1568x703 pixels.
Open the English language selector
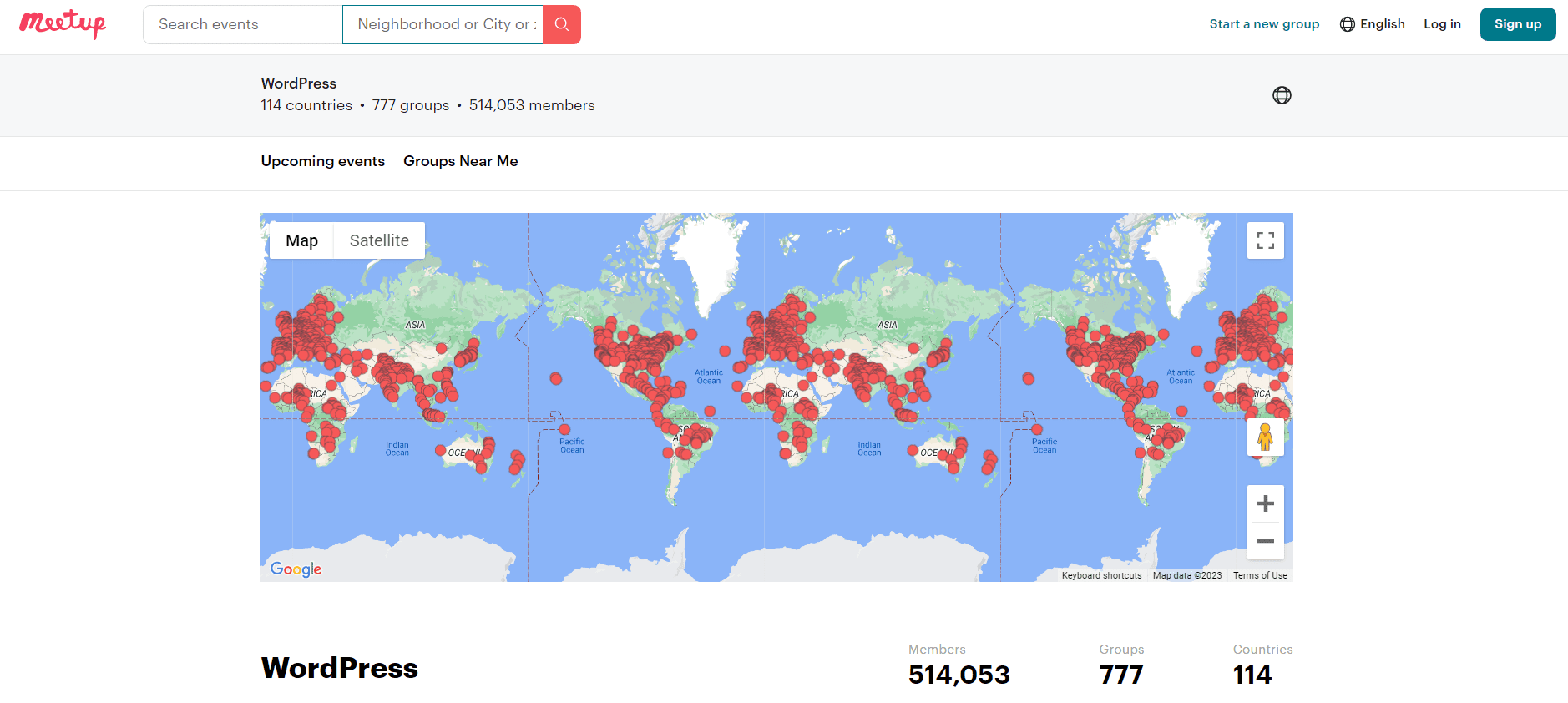1373,24
